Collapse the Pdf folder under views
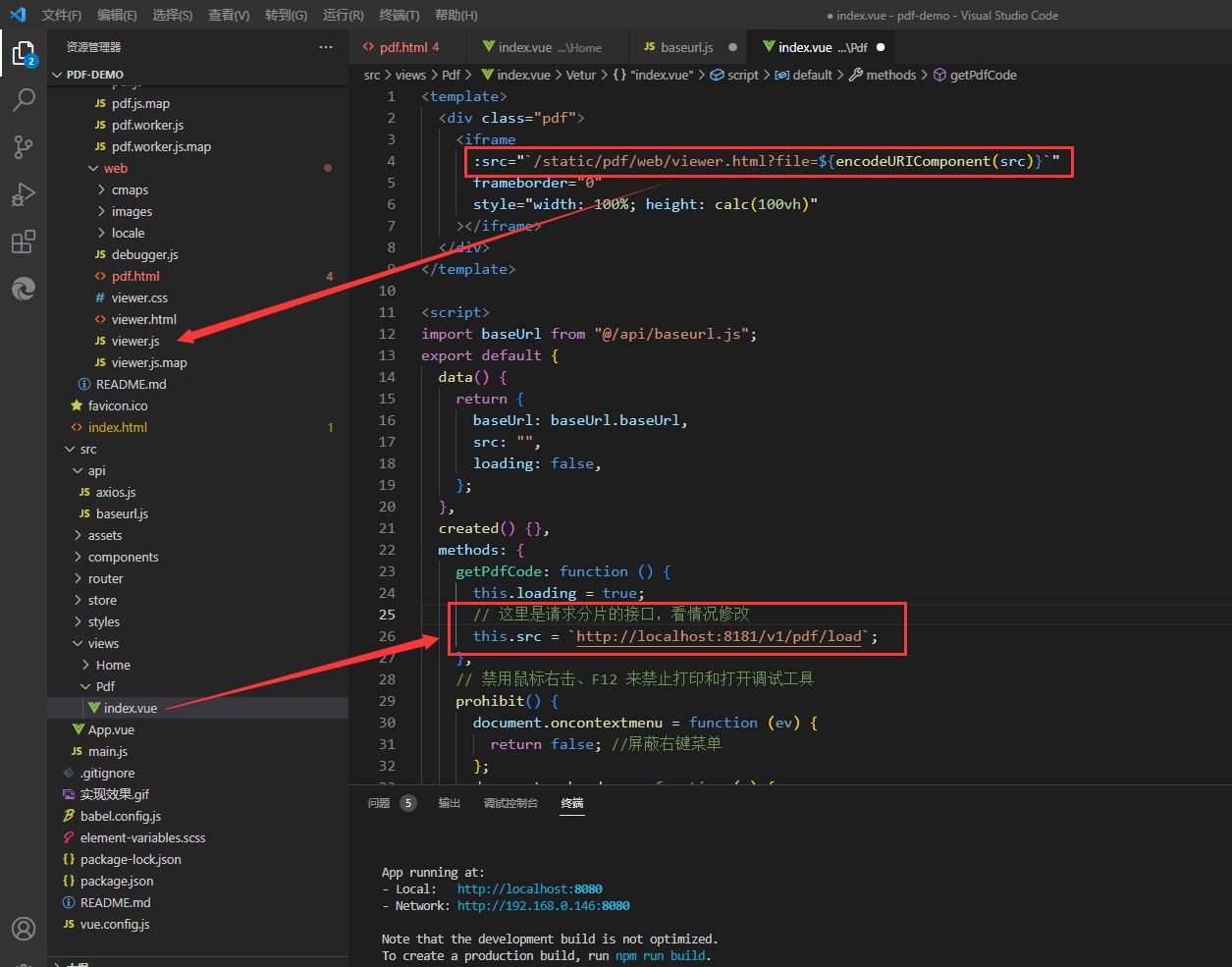This screenshot has width=1232, height=967. pyautogui.click(x=197, y=686)
